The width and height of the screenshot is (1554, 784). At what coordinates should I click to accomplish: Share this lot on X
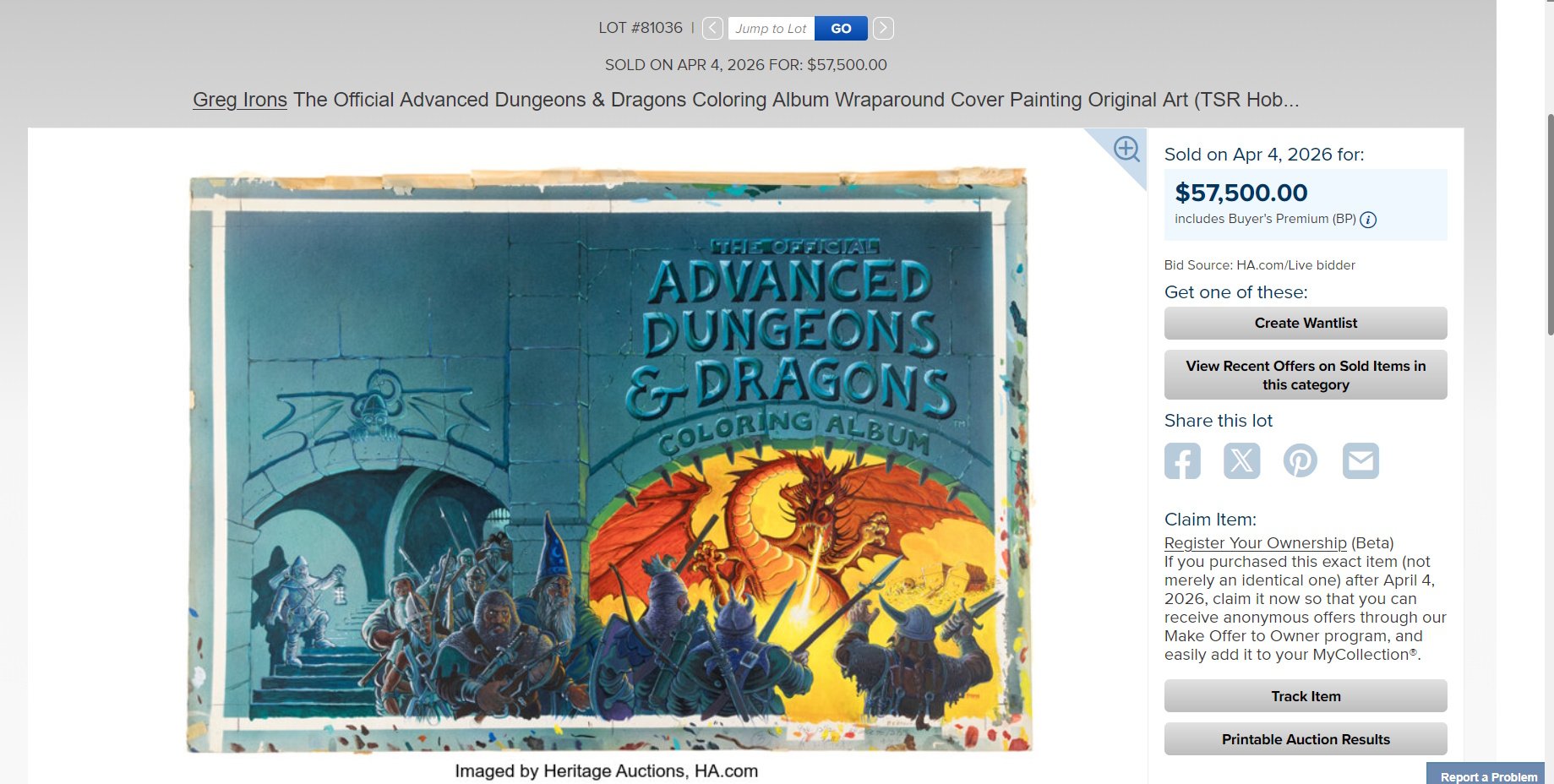pos(1241,461)
